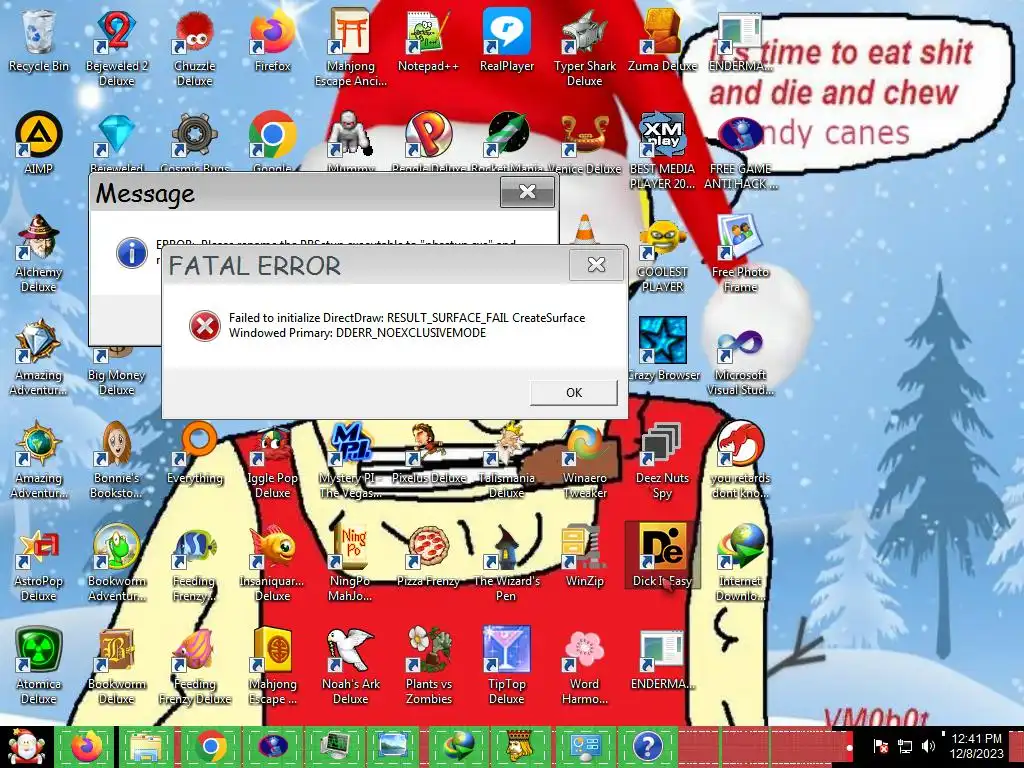Viewport: 1024px width, 768px height.
Task: Open the Zuma Deluxe shortcut
Action: [x=662, y=40]
